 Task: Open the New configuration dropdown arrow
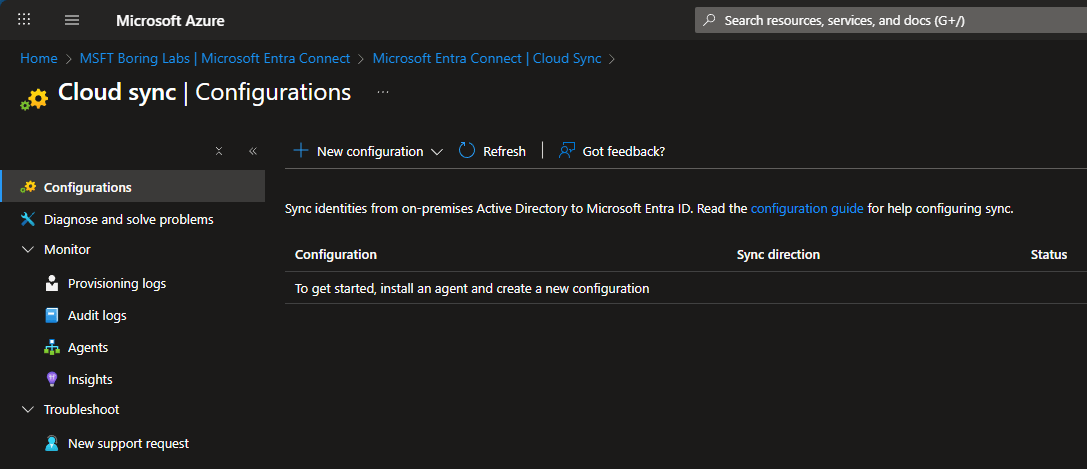pyautogui.click(x=437, y=152)
